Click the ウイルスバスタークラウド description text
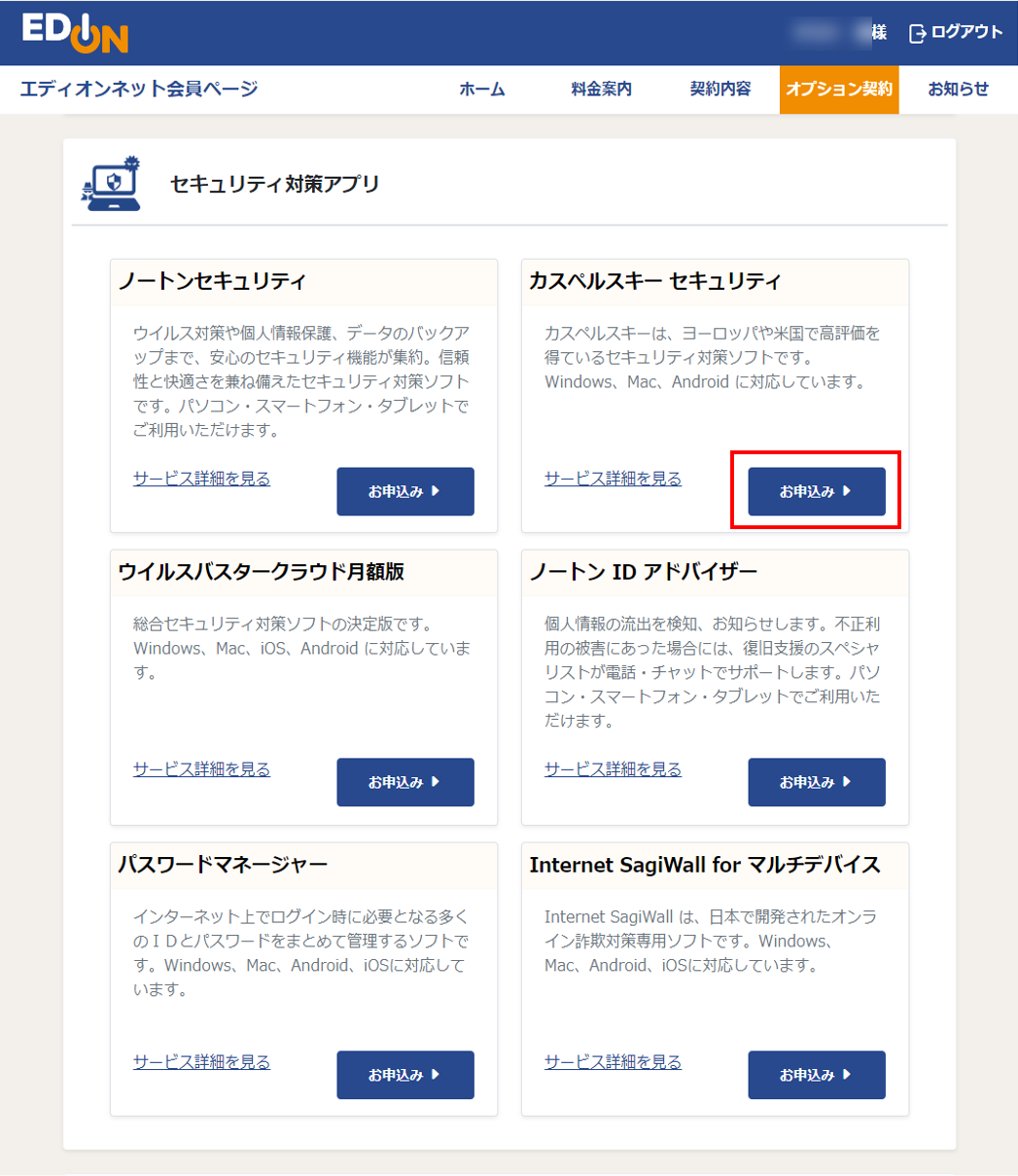Screen dimensions: 1018x1176 (x=302, y=648)
